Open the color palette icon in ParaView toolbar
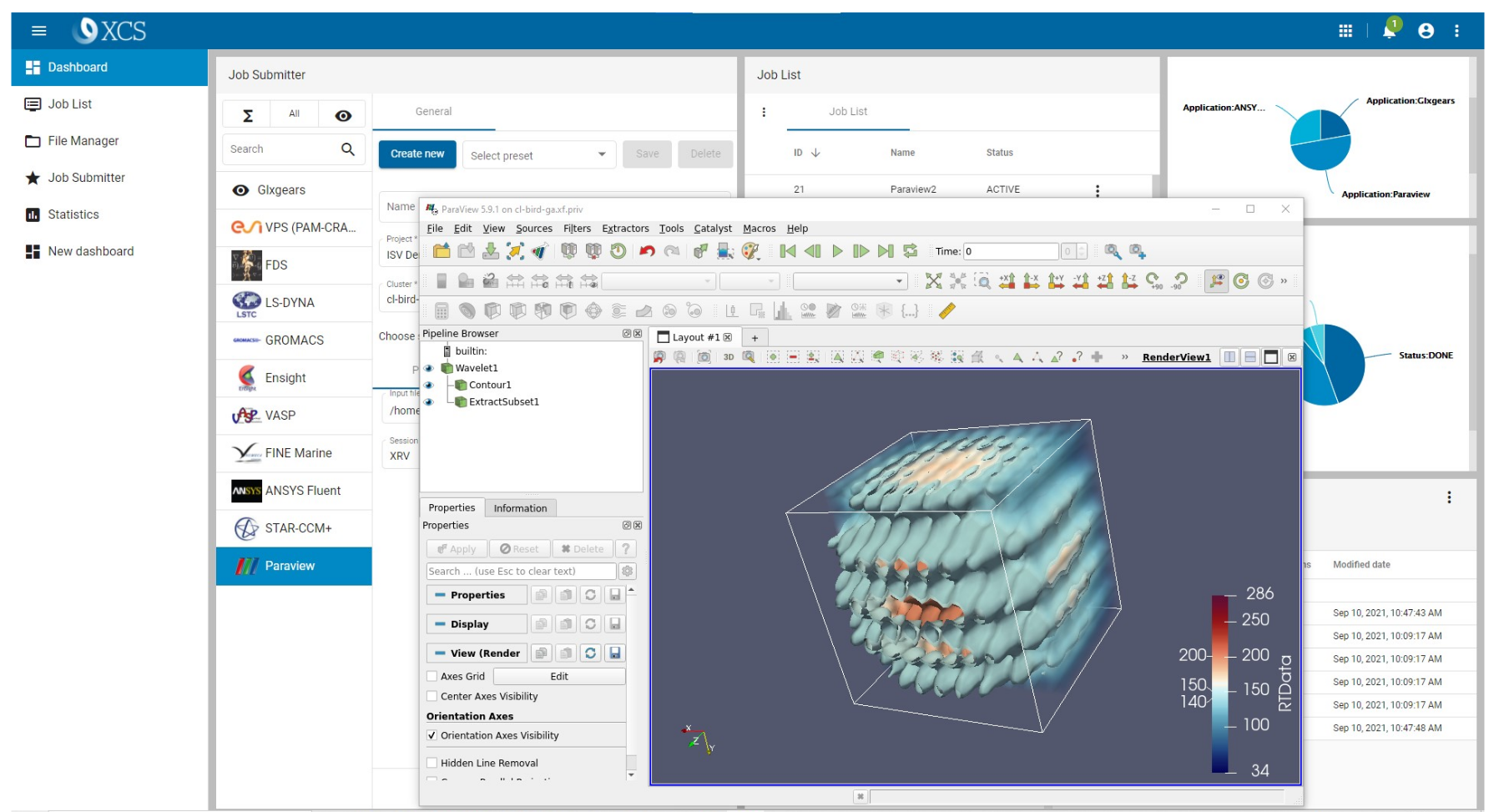Screen dimensions: 1489x812 (750, 251)
